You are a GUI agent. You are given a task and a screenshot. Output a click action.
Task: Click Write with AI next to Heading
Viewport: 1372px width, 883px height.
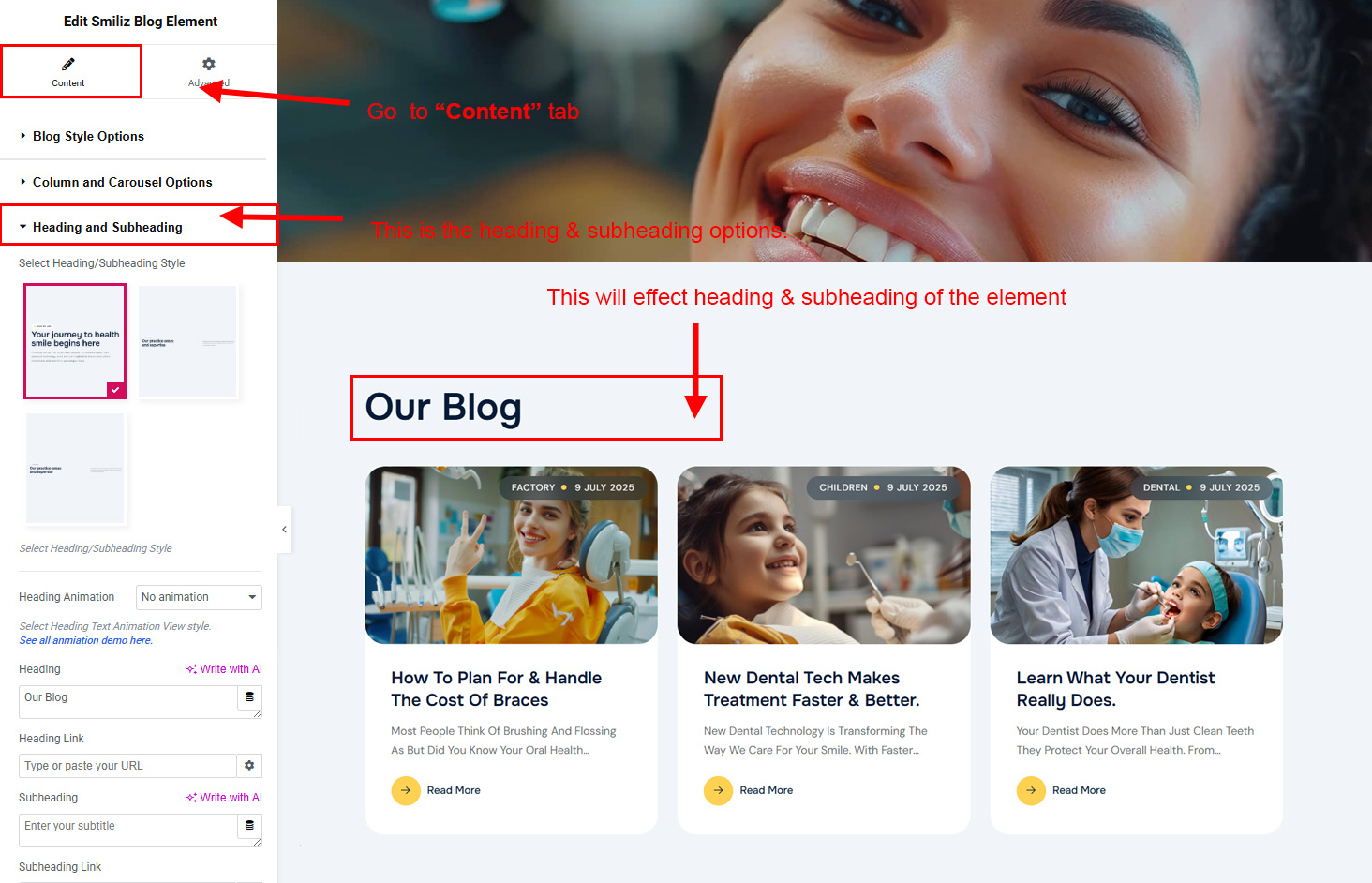[224, 669]
